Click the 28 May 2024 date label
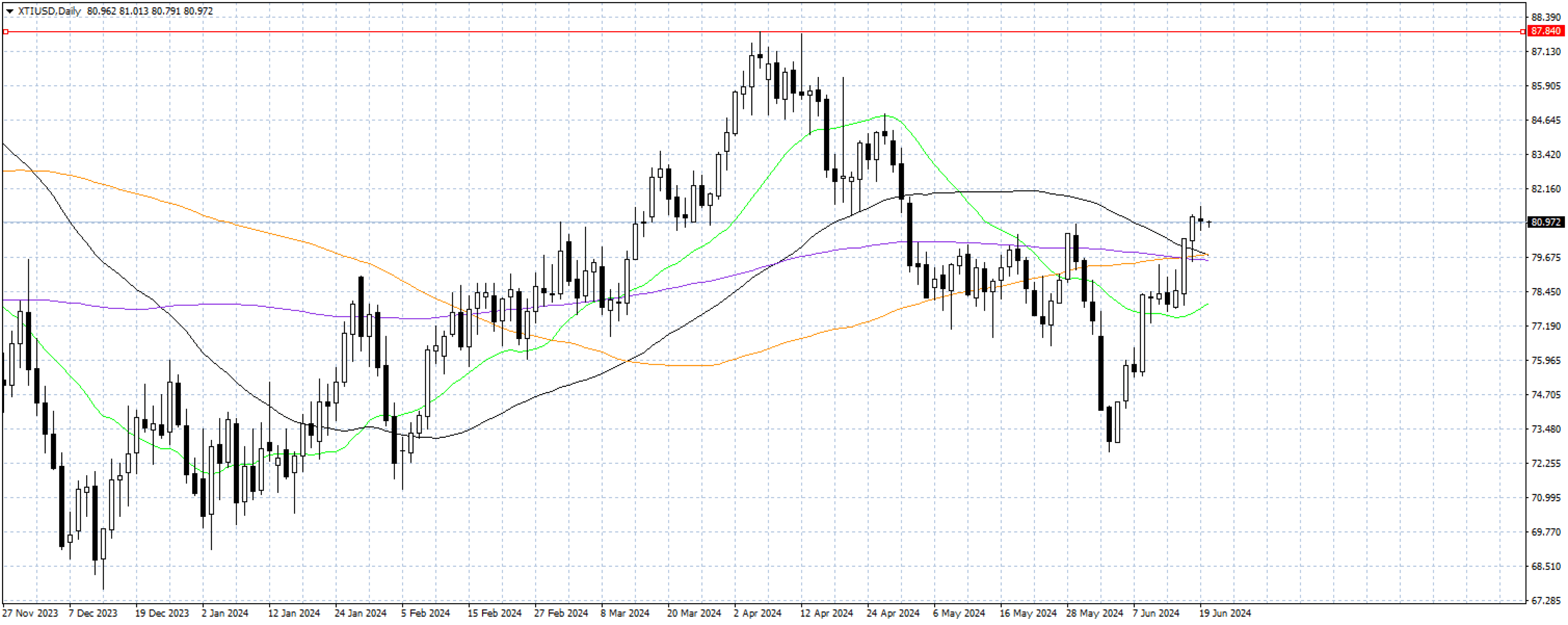The image size is (1568, 625). [x=1094, y=613]
